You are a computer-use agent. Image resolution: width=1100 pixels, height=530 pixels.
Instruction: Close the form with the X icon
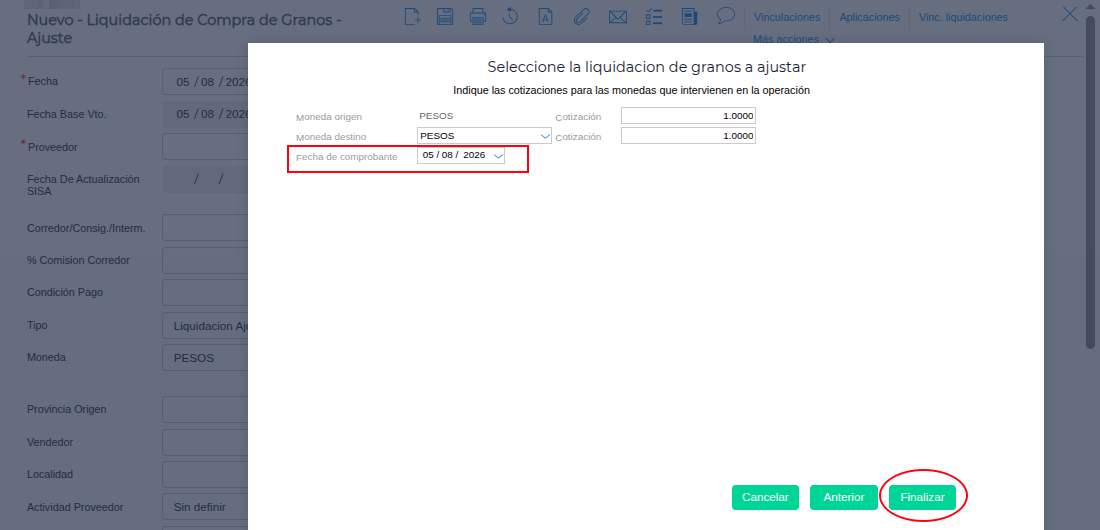click(x=1069, y=14)
